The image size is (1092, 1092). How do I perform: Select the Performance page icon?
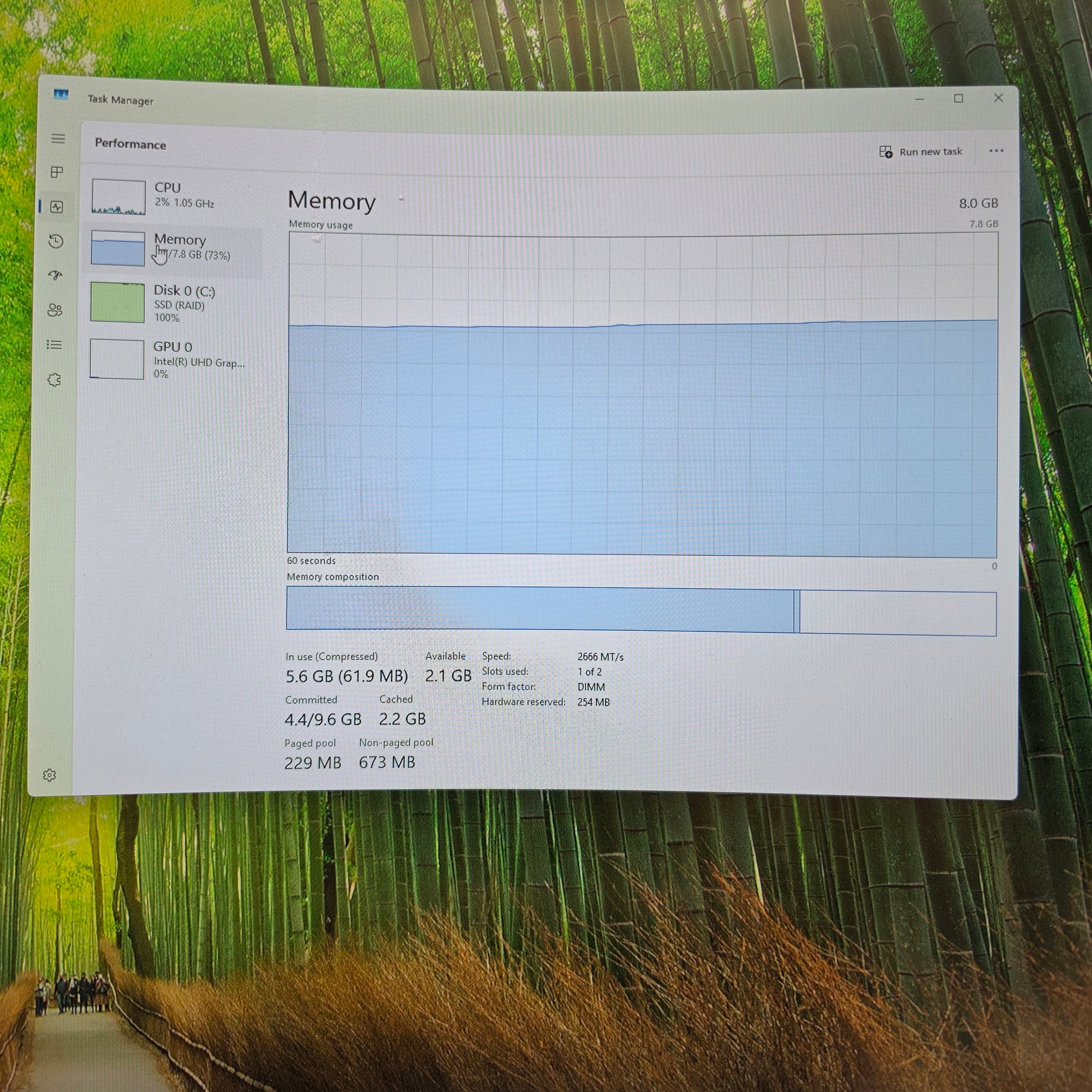pos(57,207)
